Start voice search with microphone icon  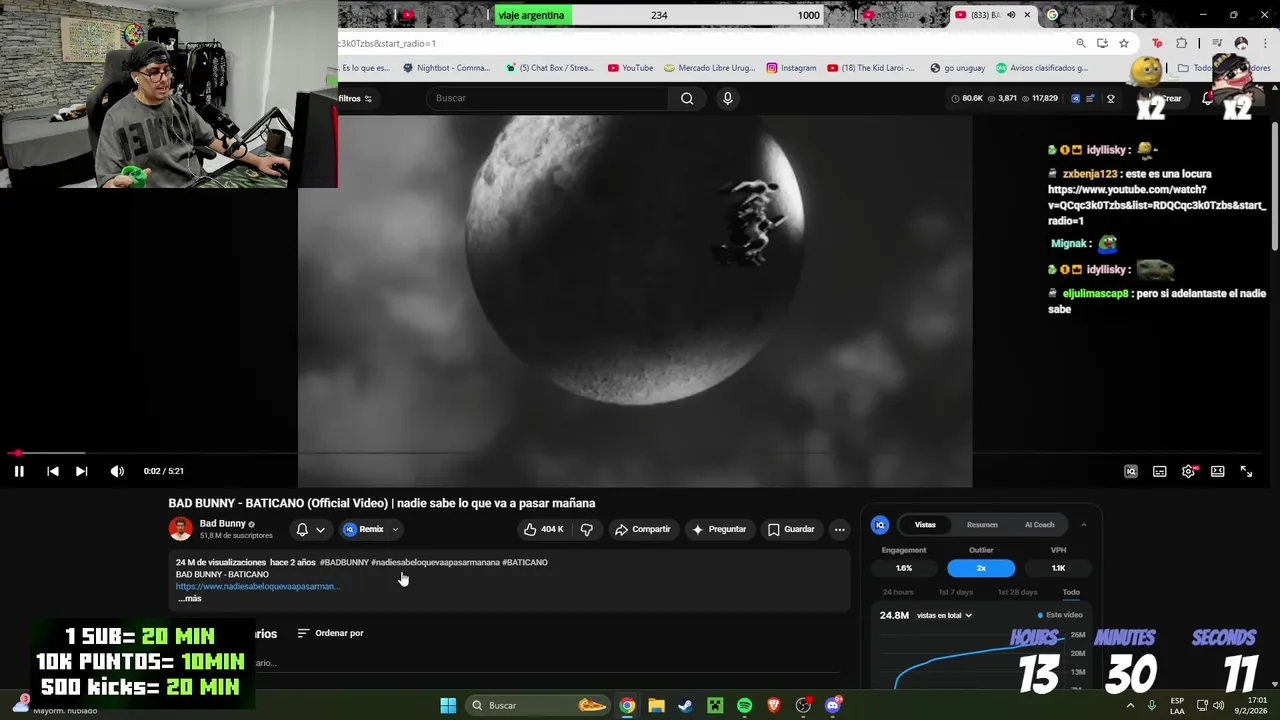pyautogui.click(x=728, y=98)
